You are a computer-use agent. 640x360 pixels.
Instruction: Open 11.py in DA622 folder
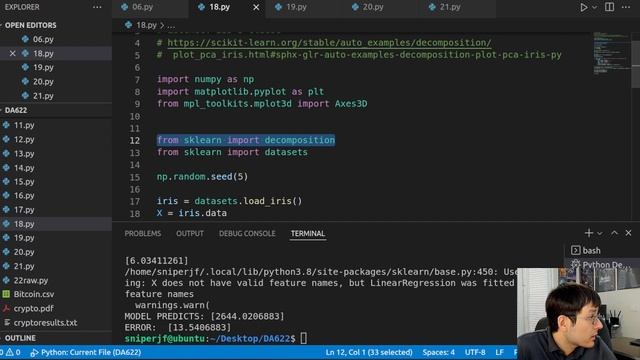point(24,125)
